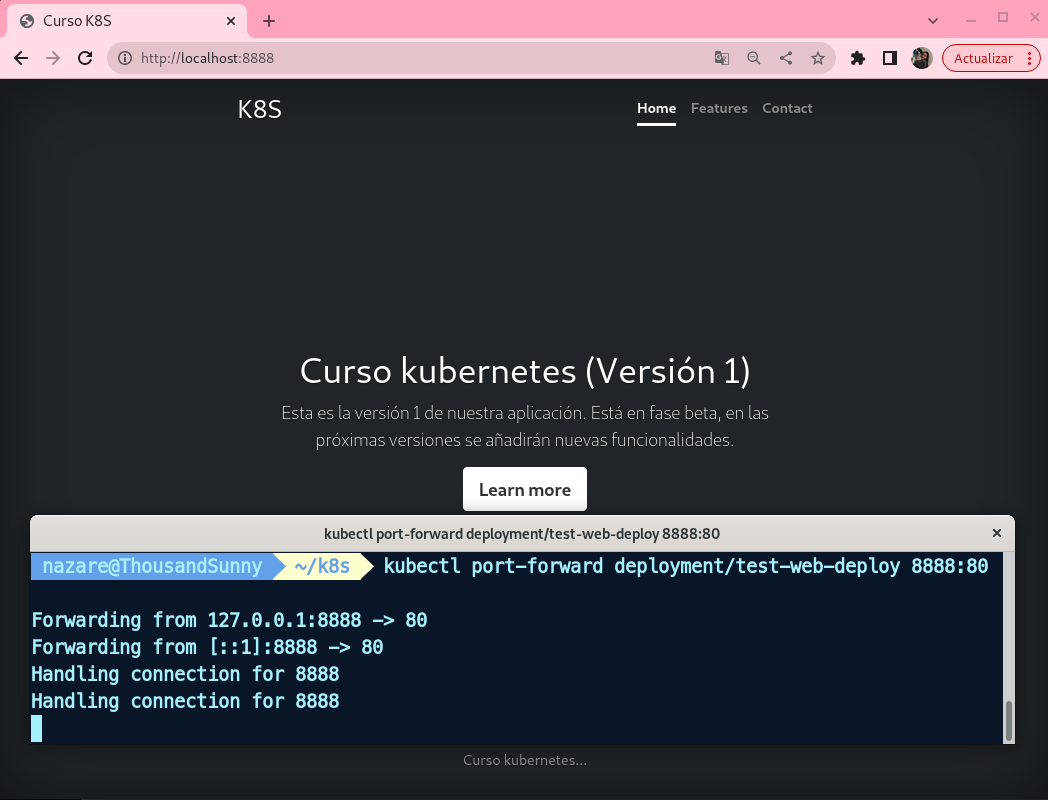
Task: Share this page via share icon
Action: pos(786,59)
